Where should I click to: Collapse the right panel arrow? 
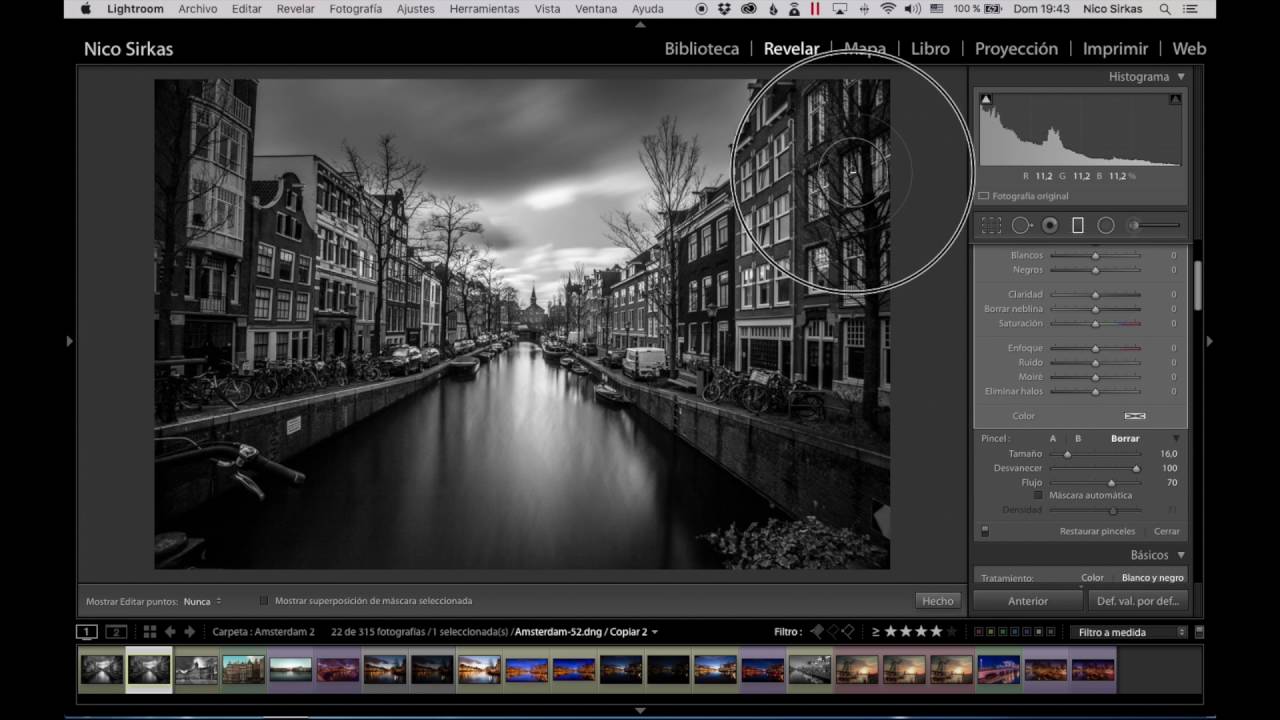click(x=1210, y=341)
